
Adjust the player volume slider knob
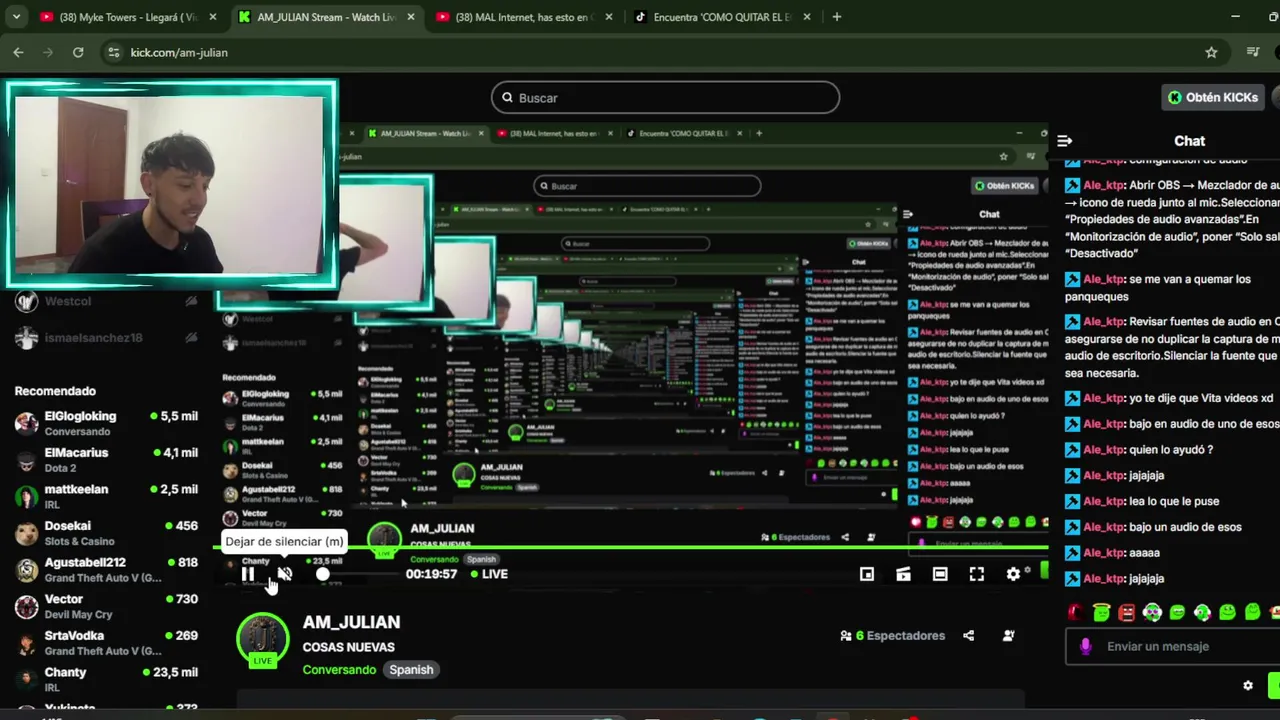pyautogui.click(x=322, y=574)
